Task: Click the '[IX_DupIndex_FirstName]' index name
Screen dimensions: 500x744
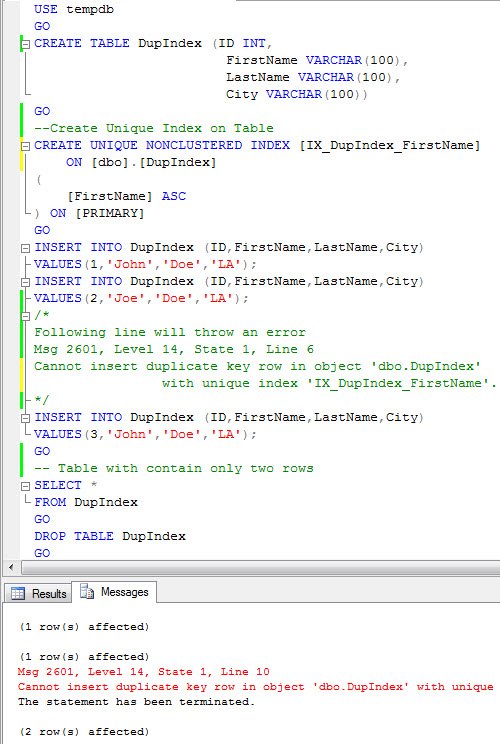Action: point(389,145)
